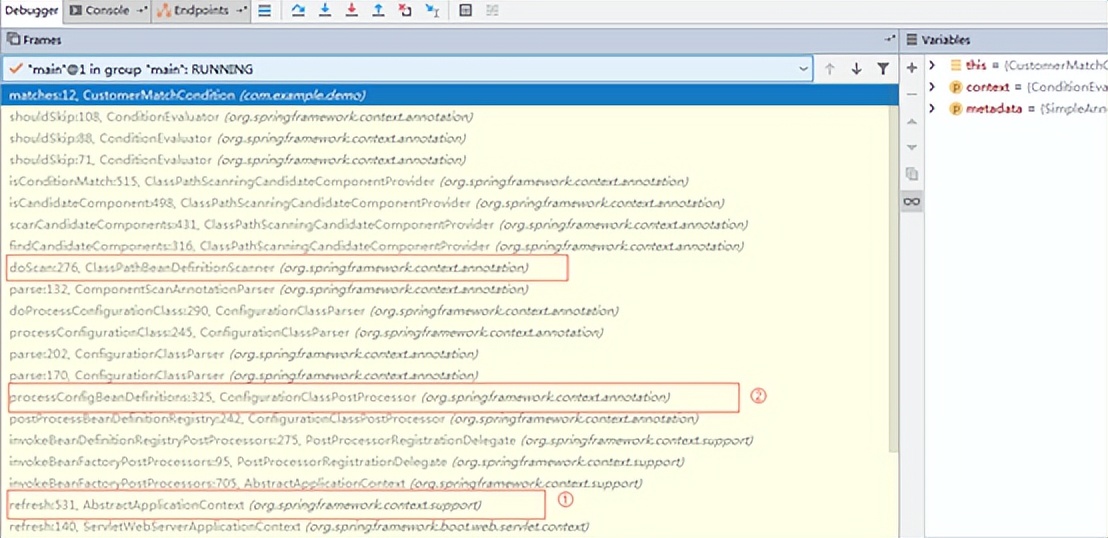Select the 'context' variable row
The image size is (1108, 538).
pos(1016,87)
